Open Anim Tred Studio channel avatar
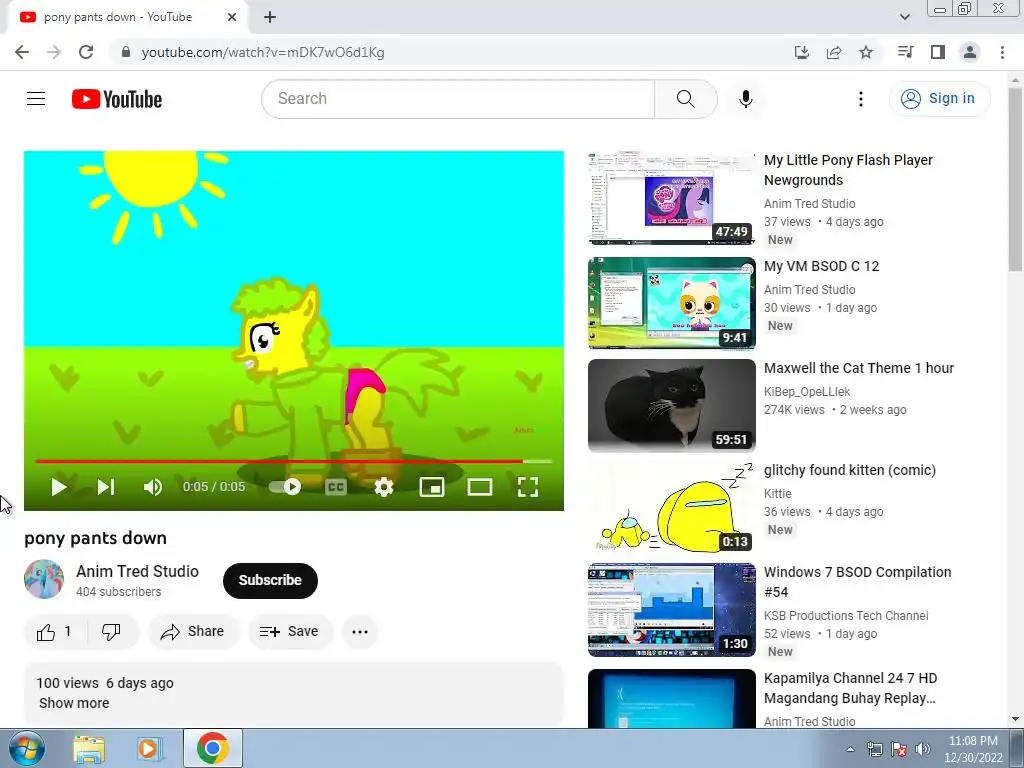 click(x=44, y=579)
